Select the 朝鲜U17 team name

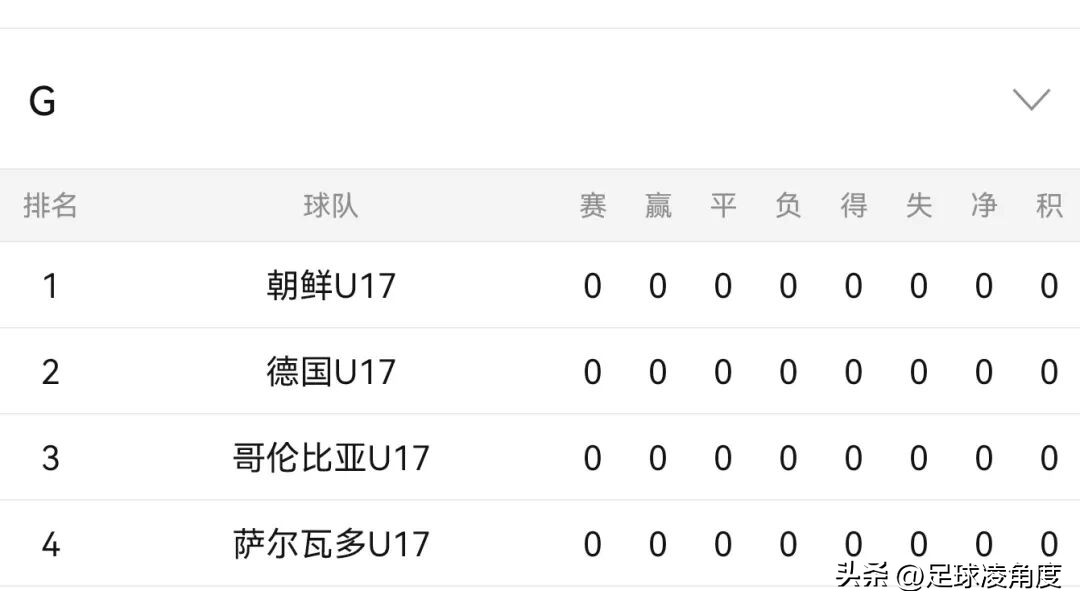coord(333,285)
